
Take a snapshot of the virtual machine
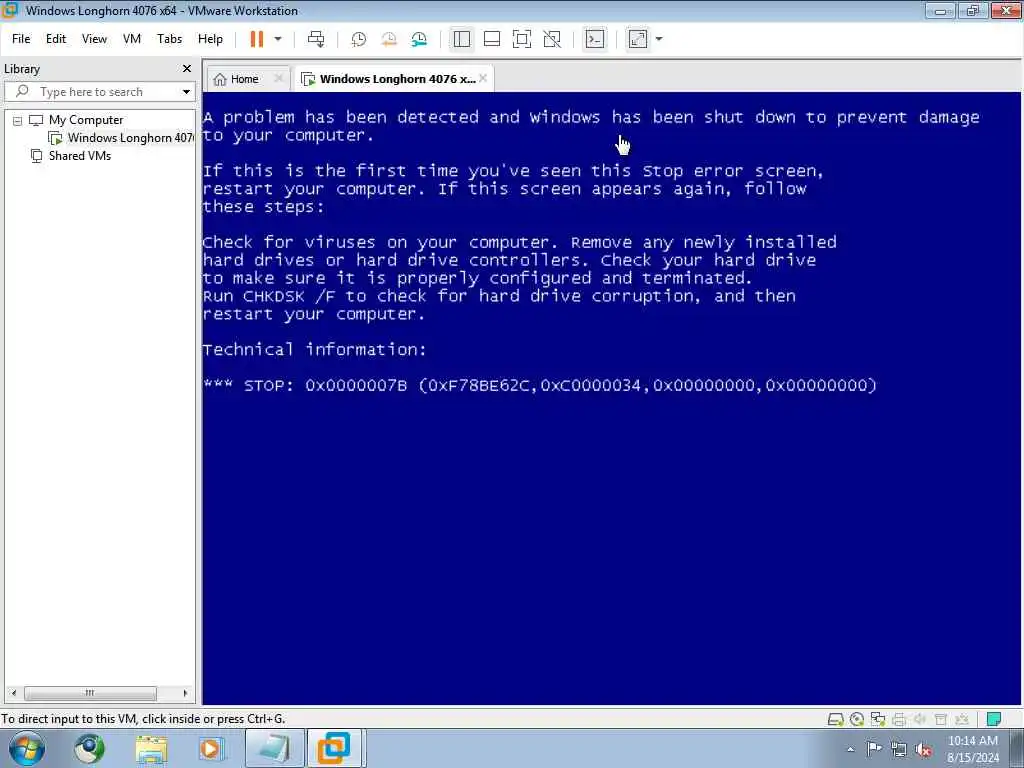pyautogui.click(x=359, y=39)
